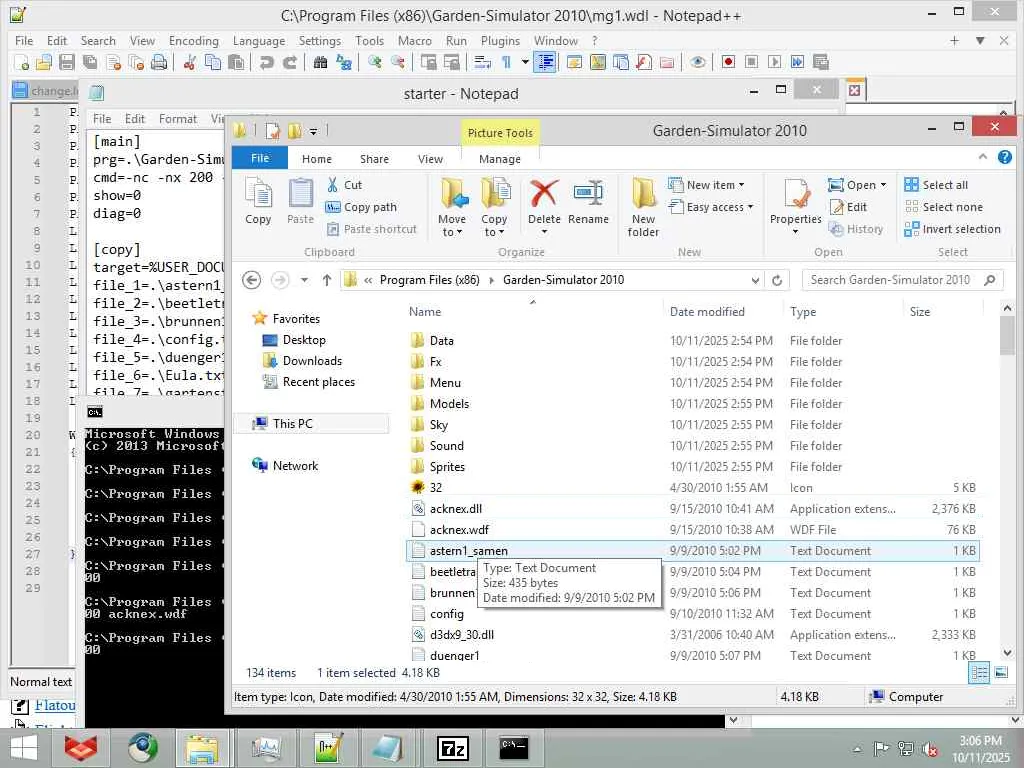This screenshot has width=1024, height=768.
Task: Select Network in navigation pane
Action: (295, 466)
